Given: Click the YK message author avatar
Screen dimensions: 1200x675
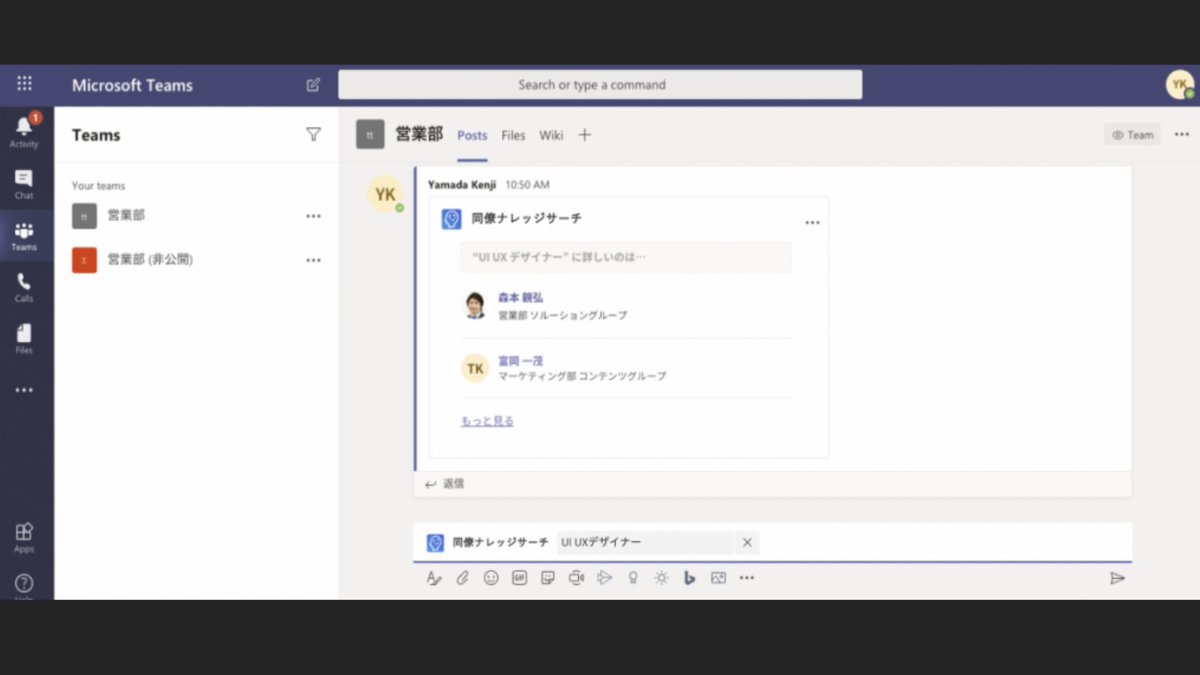Looking at the screenshot, I should pos(385,195).
